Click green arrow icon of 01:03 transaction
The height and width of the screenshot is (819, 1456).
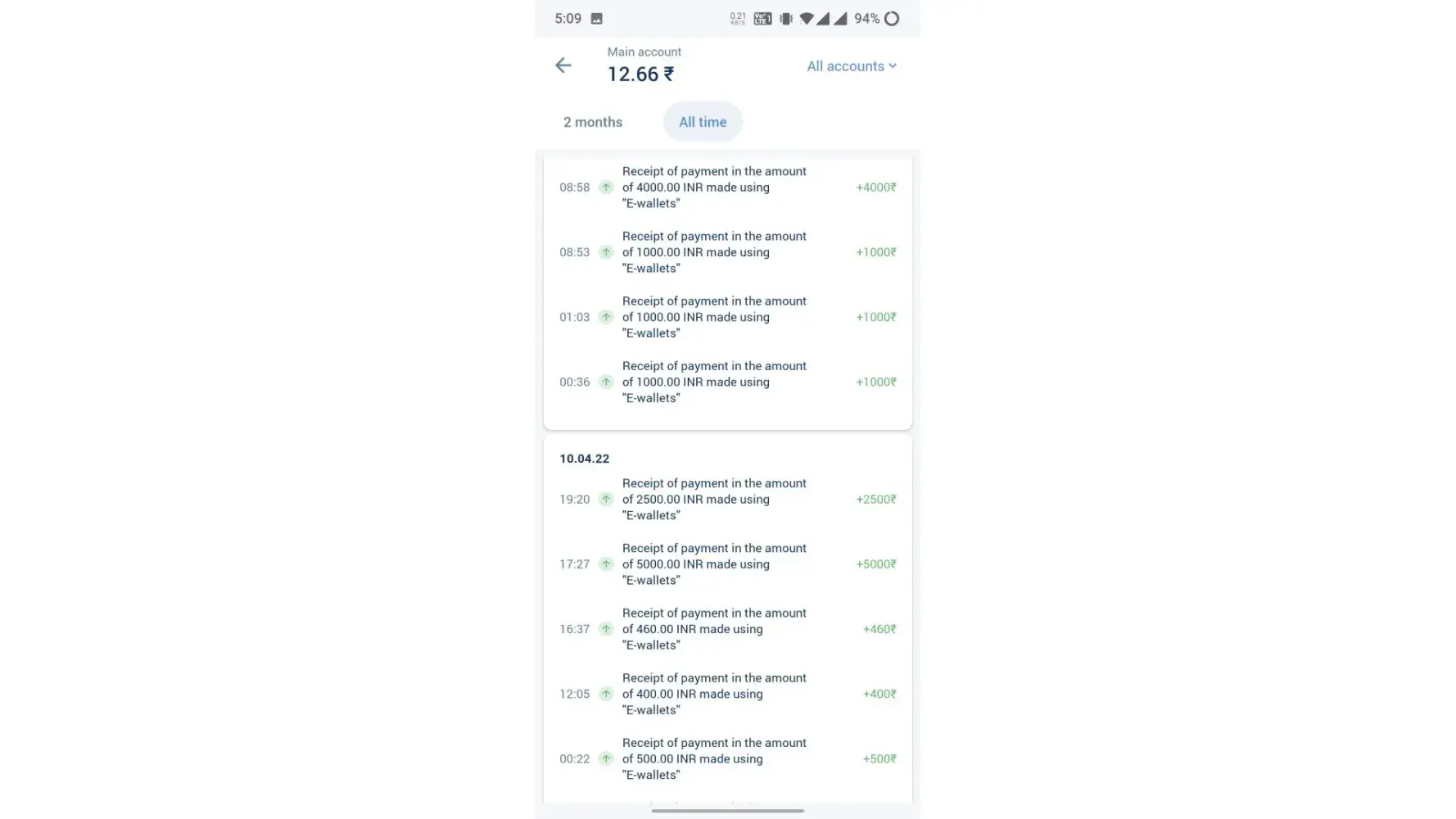(606, 317)
